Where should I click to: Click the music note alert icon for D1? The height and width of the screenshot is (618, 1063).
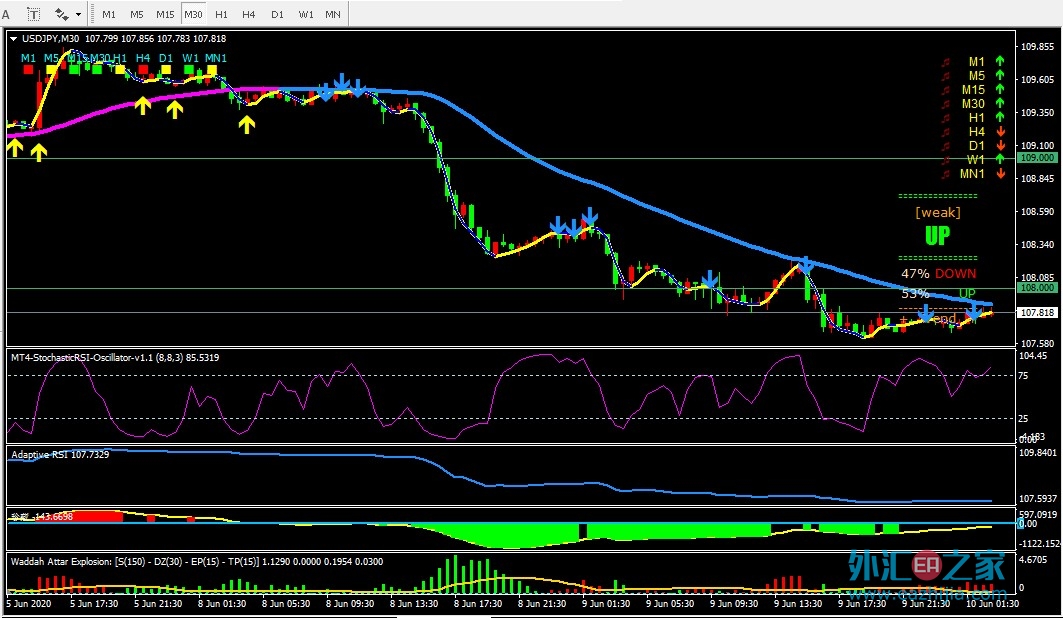tap(946, 146)
